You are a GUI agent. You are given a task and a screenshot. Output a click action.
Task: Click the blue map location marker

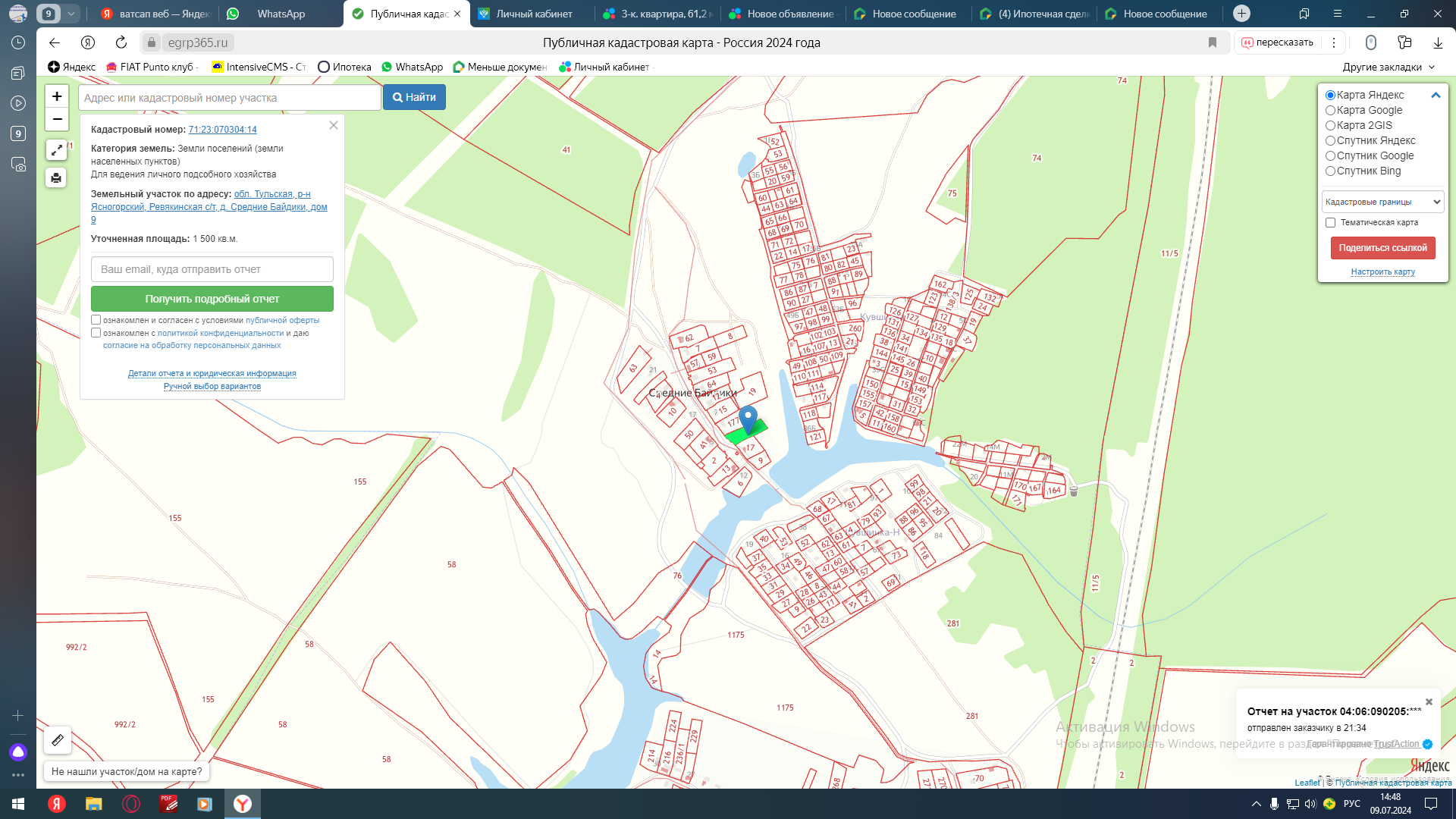click(x=748, y=418)
